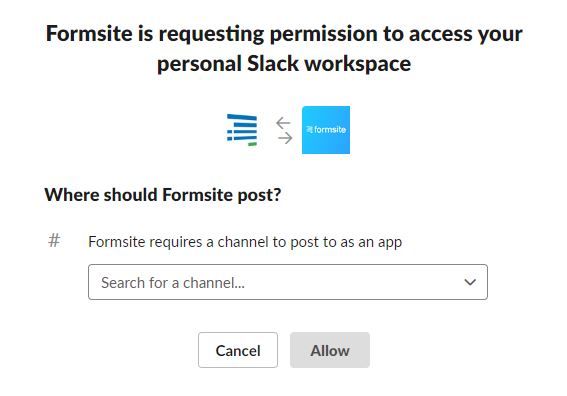This screenshot has height=396, width=567.
Task: Expand the channel list with chevron arrow
Action: pos(470,282)
